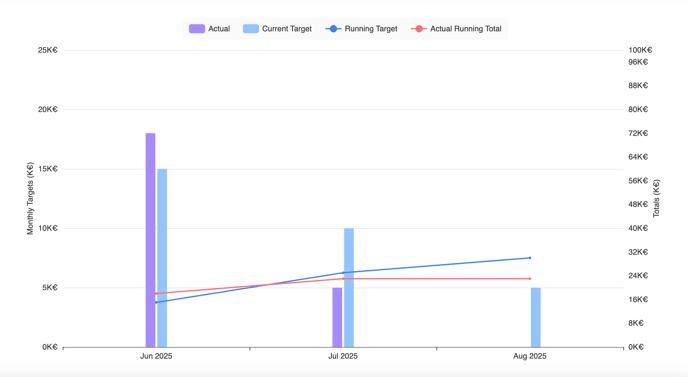Viewport: 688px width, 377px height.
Task: Click Running Target point at Jun 2025
Action: pyautogui.click(x=156, y=302)
